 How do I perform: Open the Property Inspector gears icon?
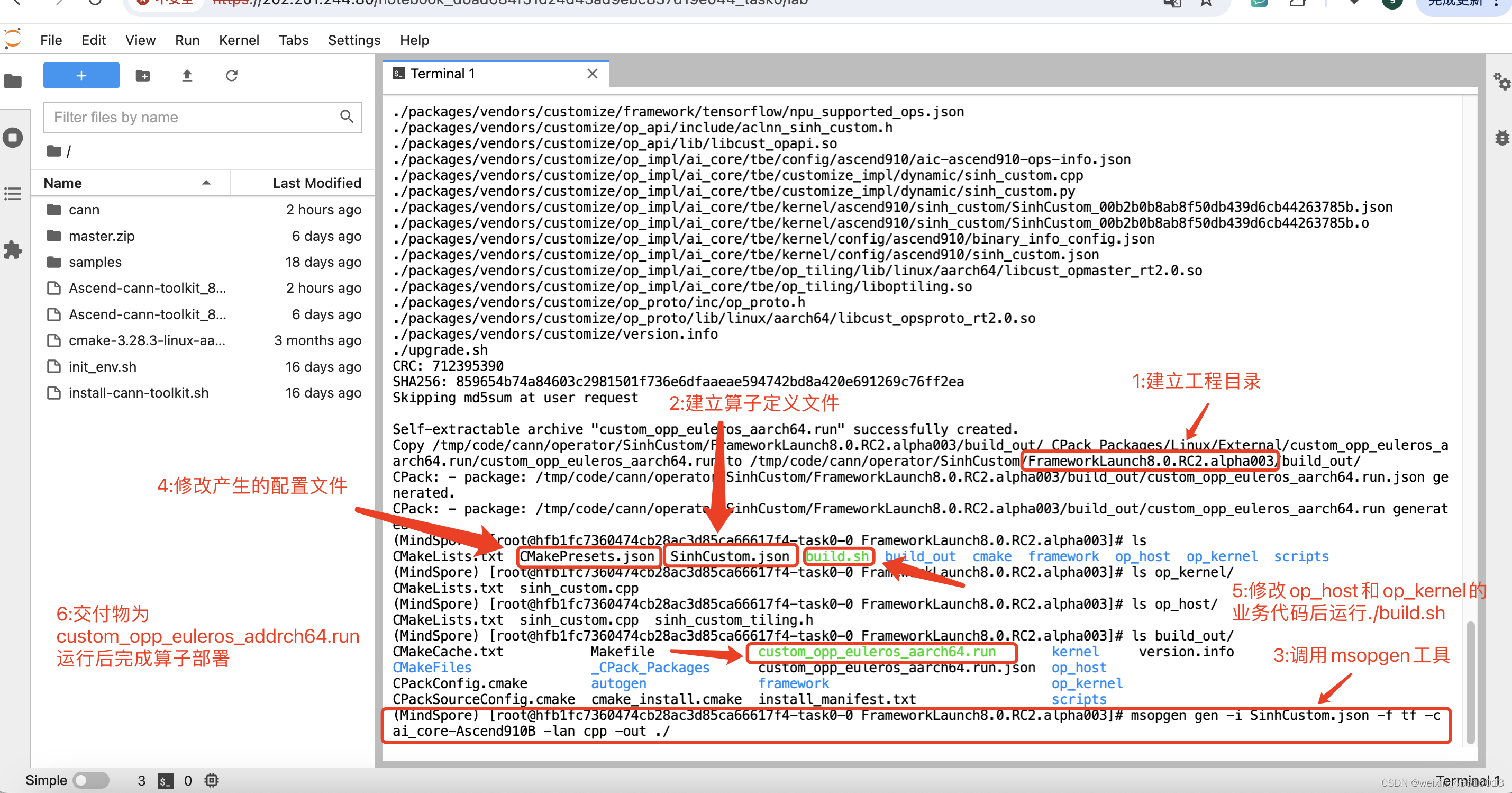point(1501,81)
